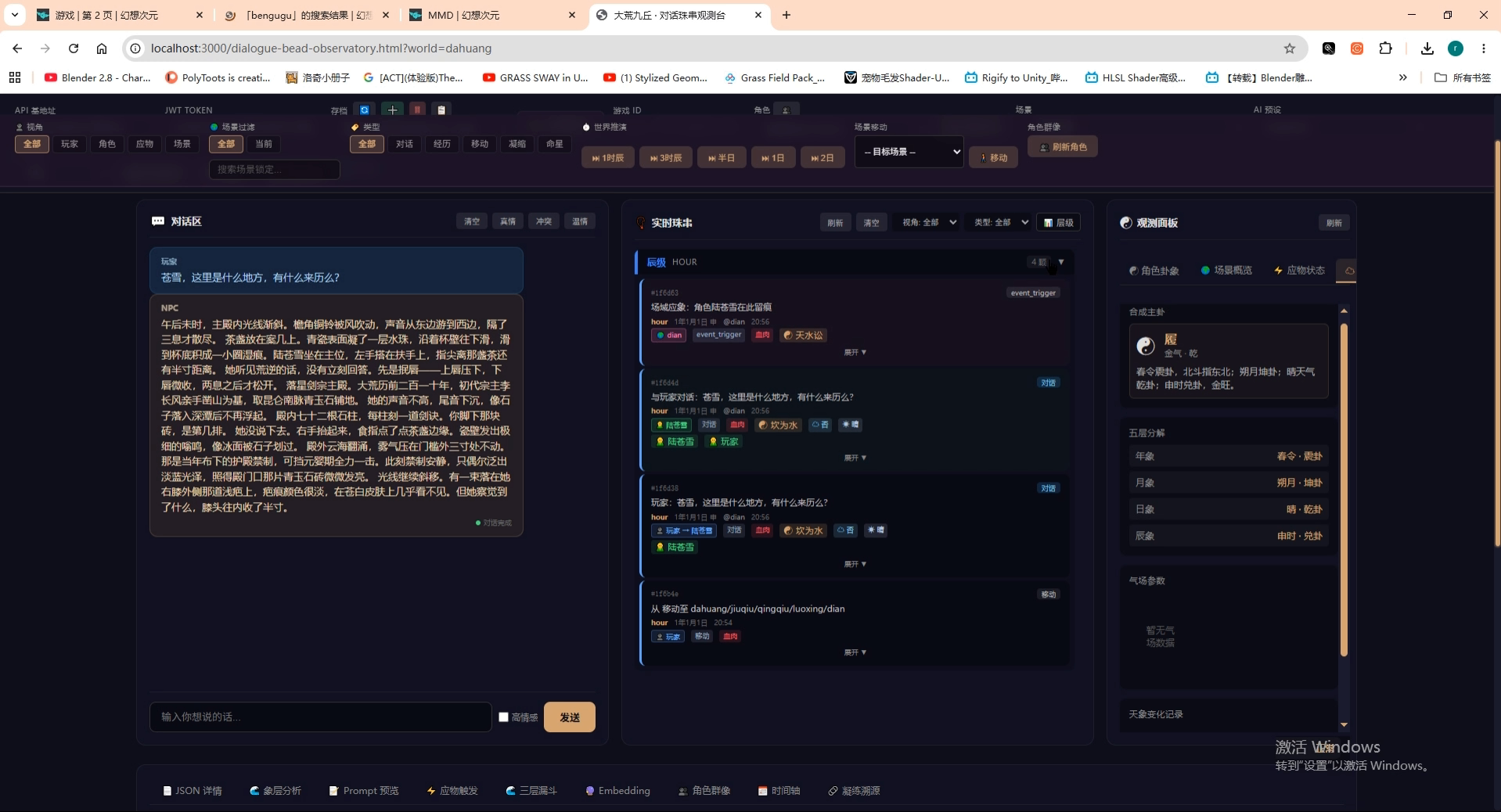Click the 对话区 speech bubble icon
Screen dimensions: 1501x812
(158, 221)
